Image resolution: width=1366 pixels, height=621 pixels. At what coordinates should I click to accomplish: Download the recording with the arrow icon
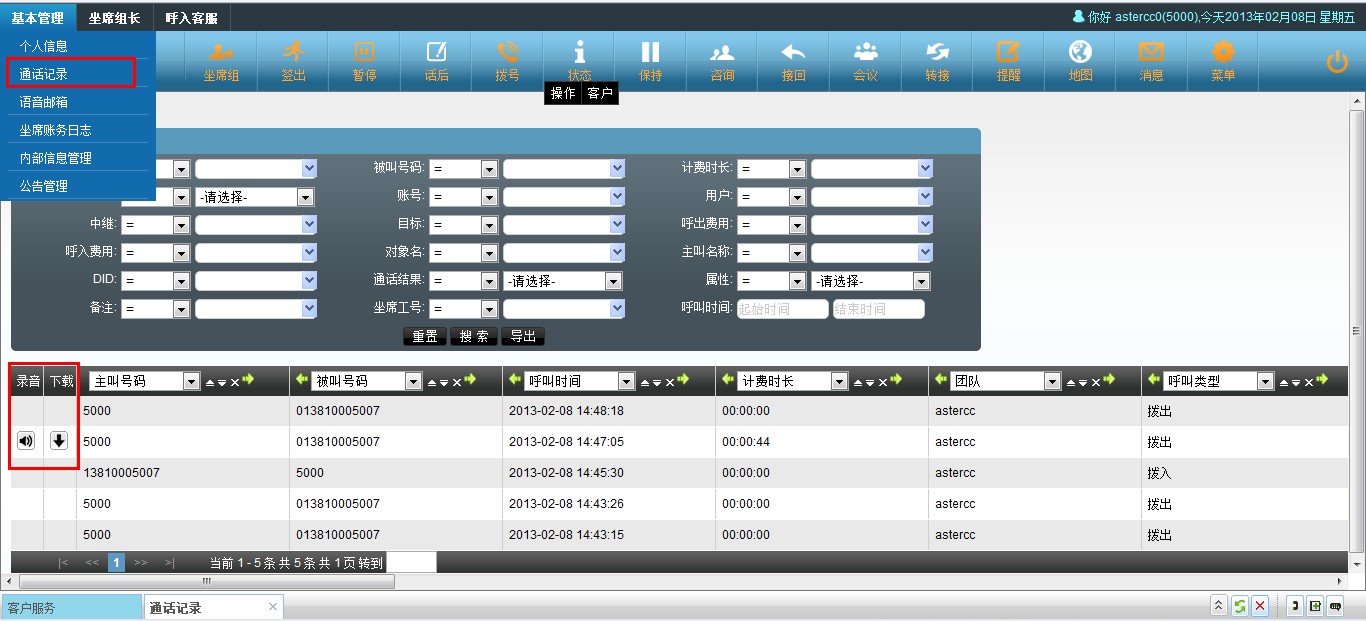click(59, 441)
